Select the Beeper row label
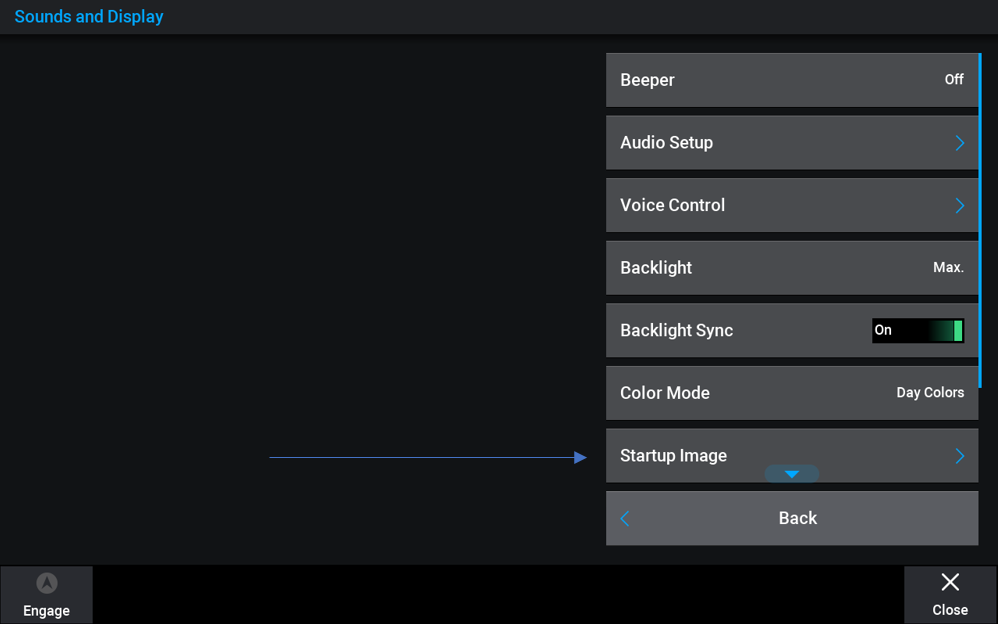Image resolution: width=998 pixels, height=624 pixels. click(x=647, y=80)
